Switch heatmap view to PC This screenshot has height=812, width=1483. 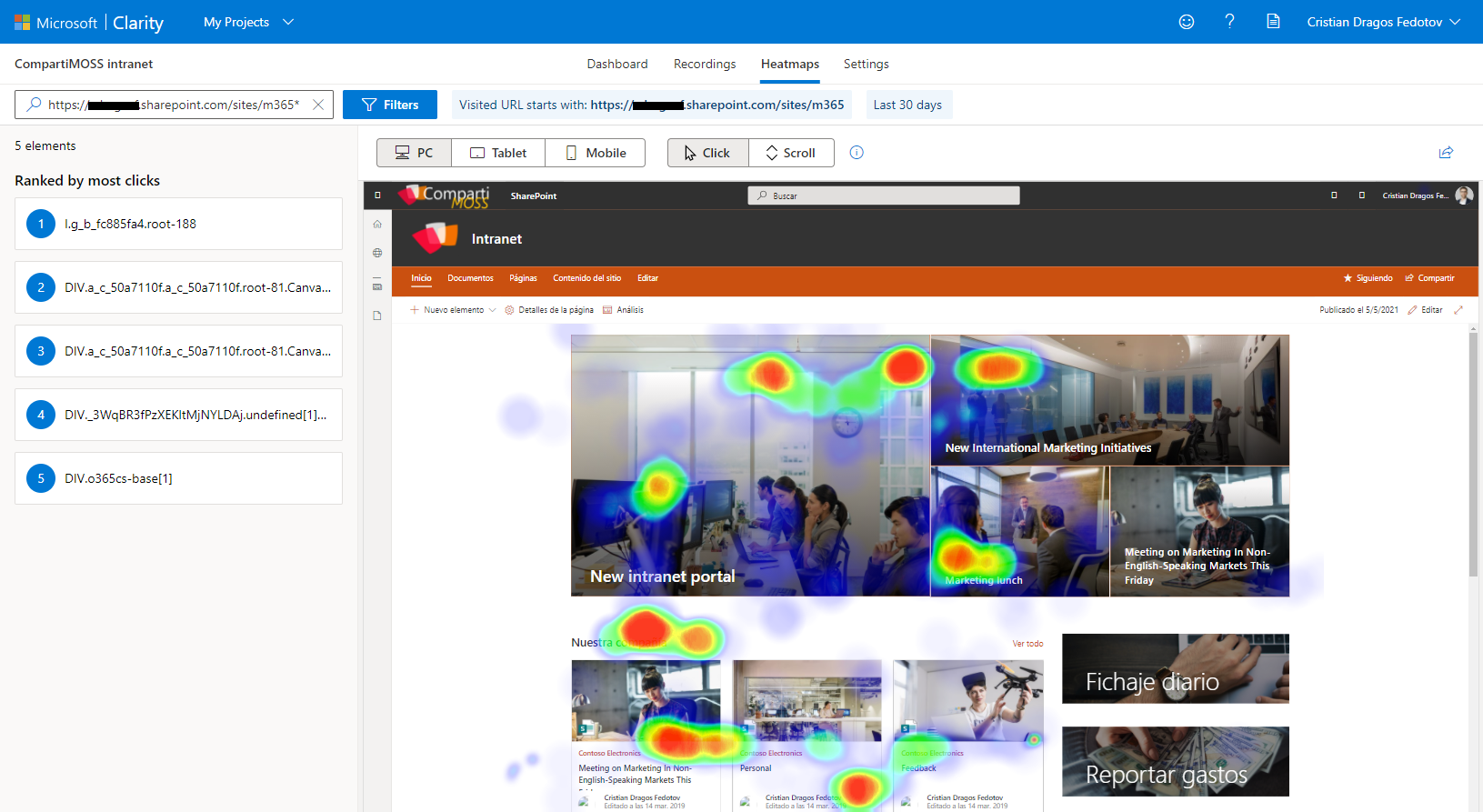(x=414, y=153)
